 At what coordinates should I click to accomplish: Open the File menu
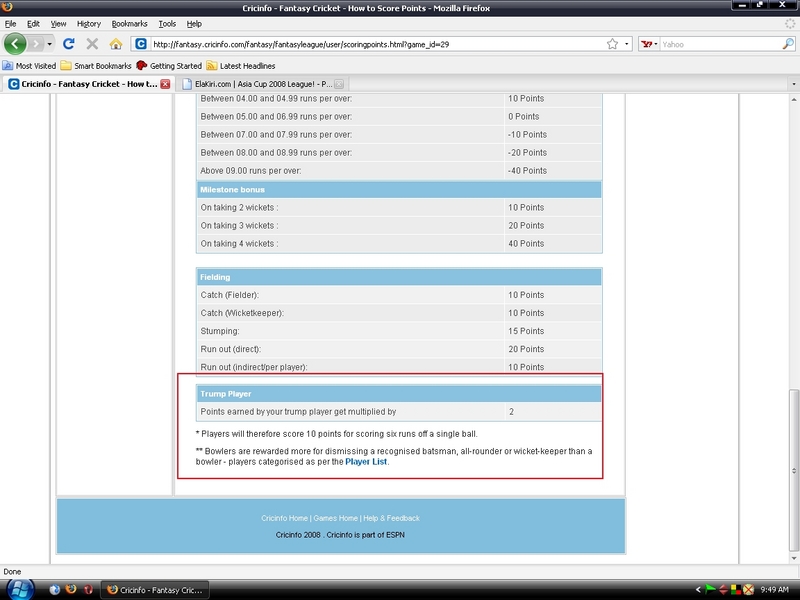pos(10,24)
